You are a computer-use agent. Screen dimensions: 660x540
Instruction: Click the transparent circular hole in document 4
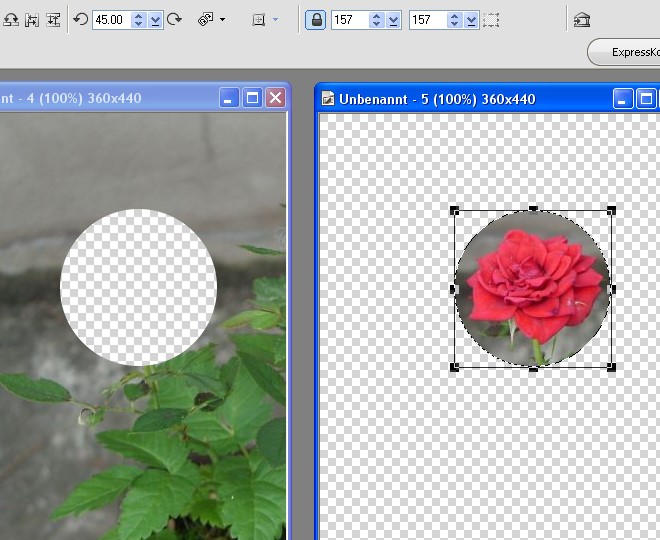138,287
